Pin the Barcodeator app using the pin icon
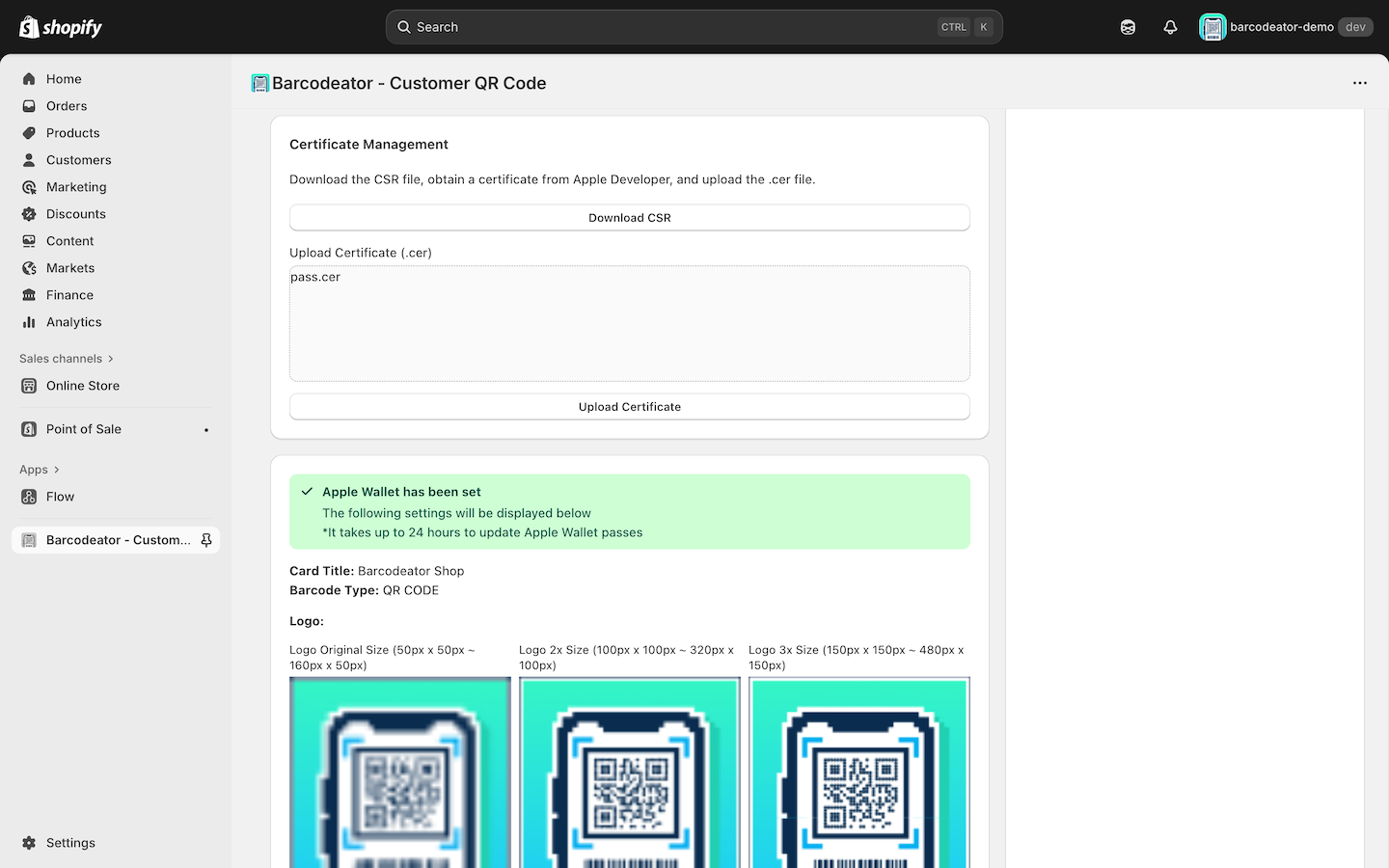The width and height of the screenshot is (1389, 868). pyautogui.click(x=206, y=539)
